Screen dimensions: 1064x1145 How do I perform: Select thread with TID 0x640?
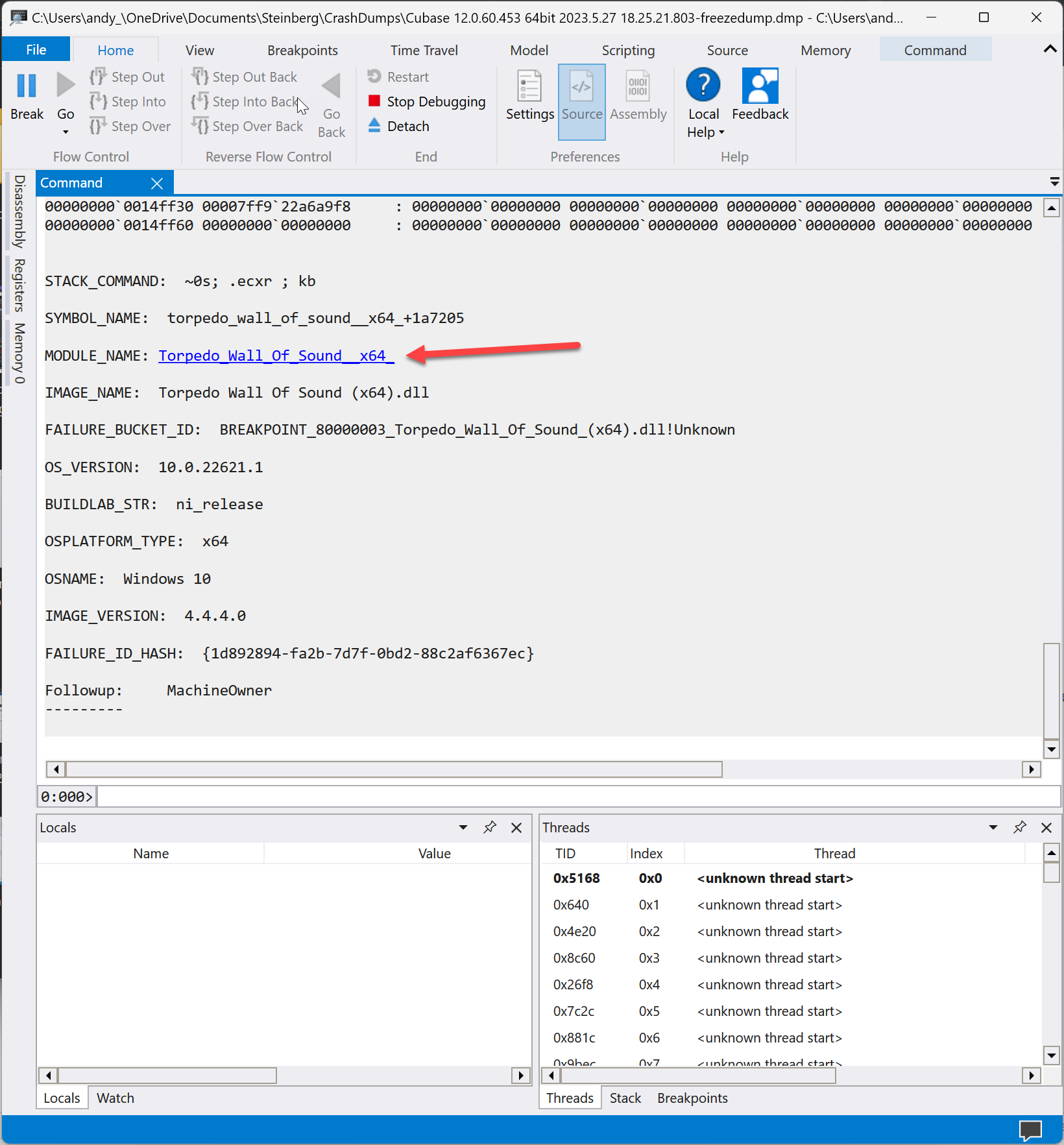click(x=791, y=905)
